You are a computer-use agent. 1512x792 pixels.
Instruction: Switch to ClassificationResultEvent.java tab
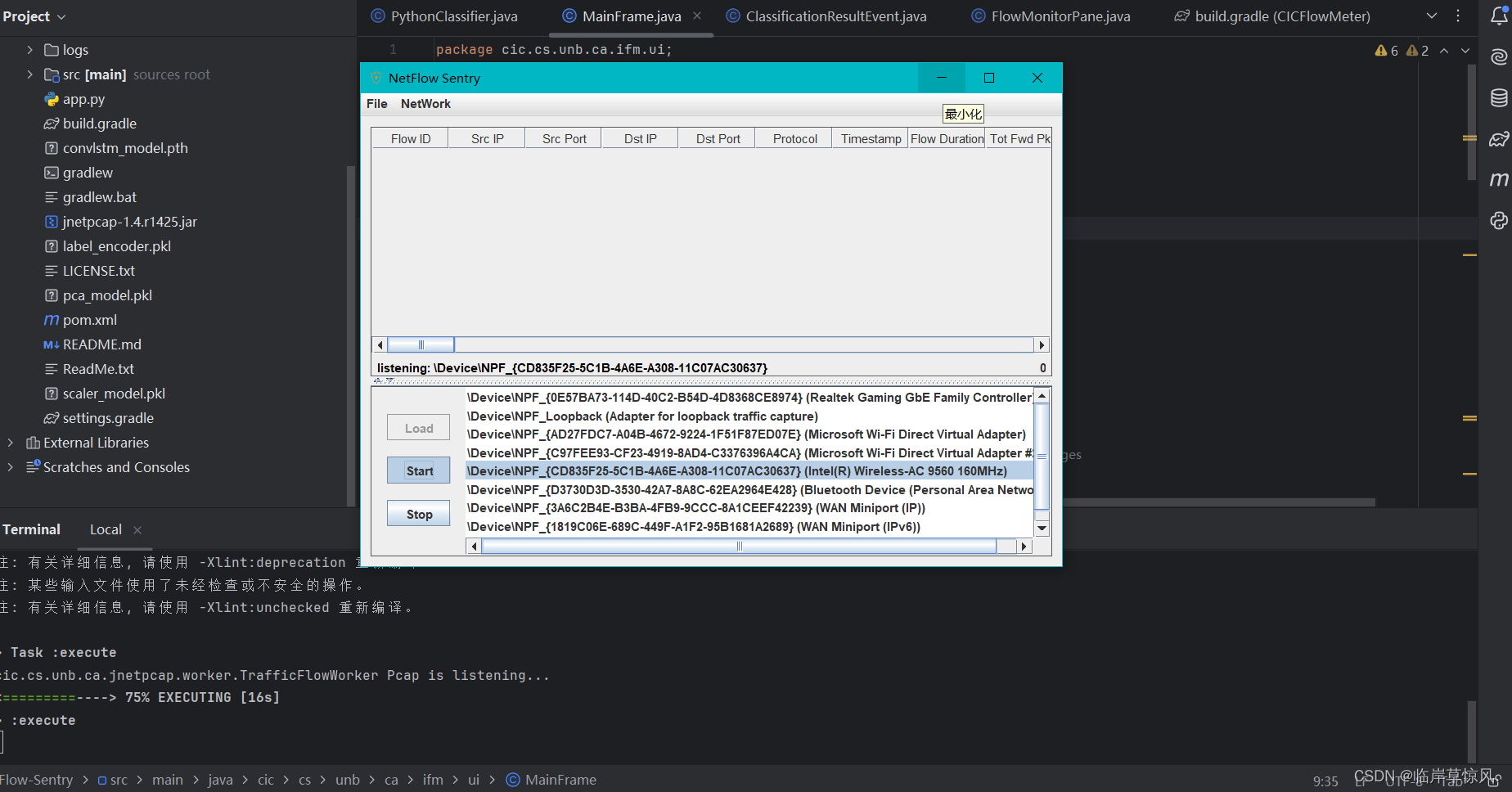pyautogui.click(x=827, y=16)
